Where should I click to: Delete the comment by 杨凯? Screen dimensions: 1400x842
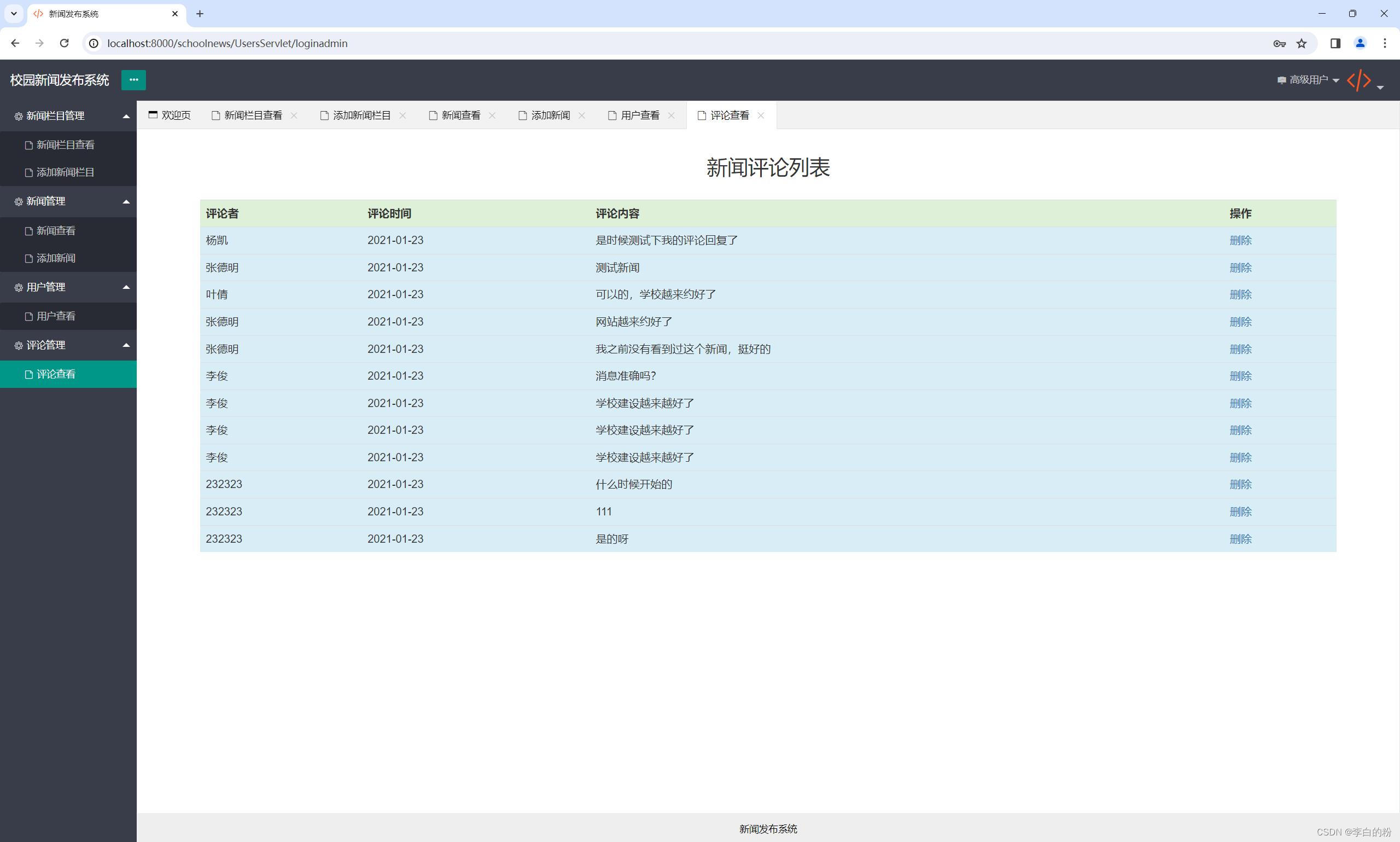coord(1240,241)
